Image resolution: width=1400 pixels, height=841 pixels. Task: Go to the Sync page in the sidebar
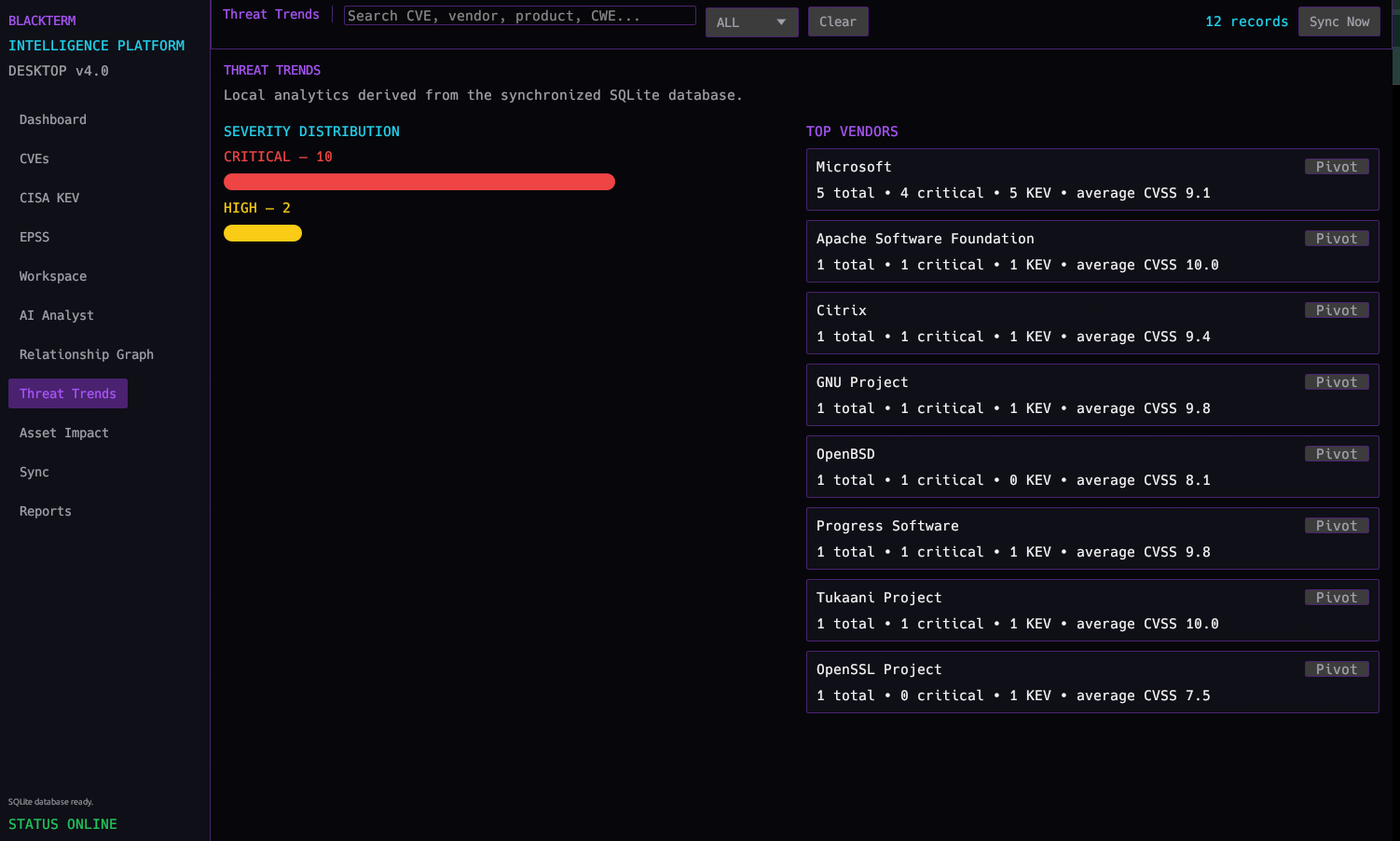(34, 472)
